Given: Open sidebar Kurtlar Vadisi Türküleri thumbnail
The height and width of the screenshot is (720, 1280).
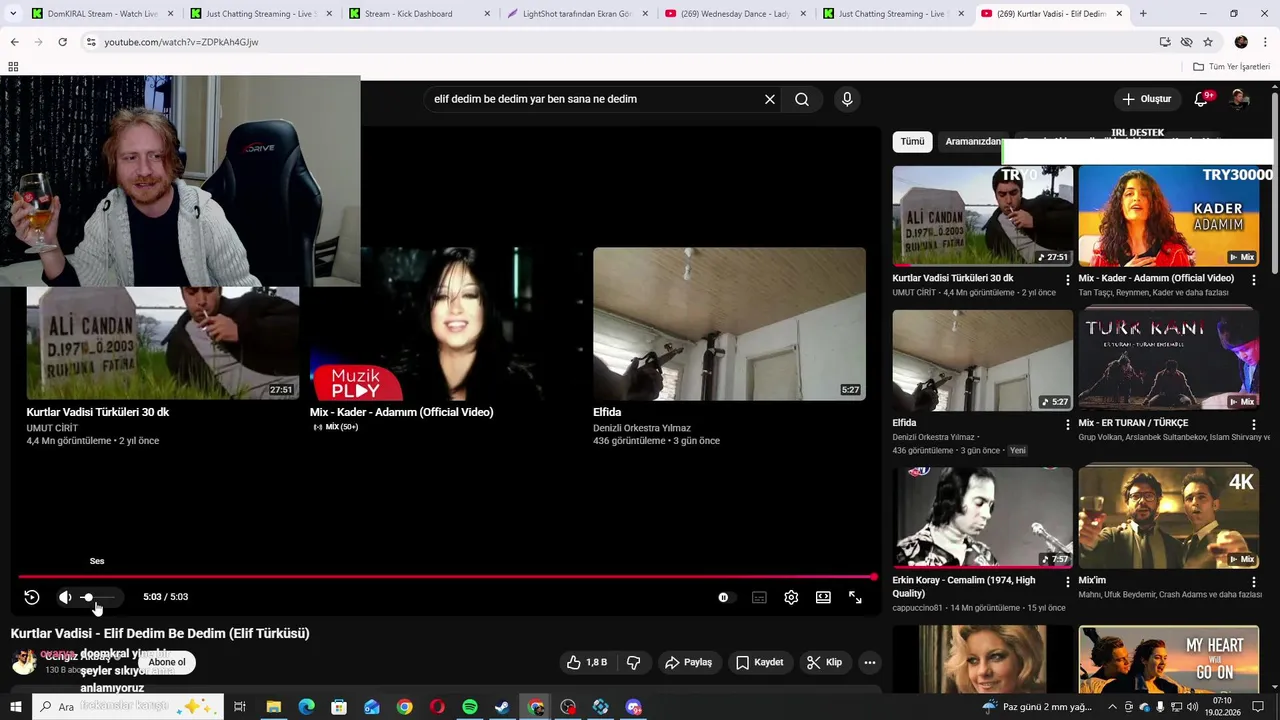Looking at the screenshot, I should tap(983, 216).
